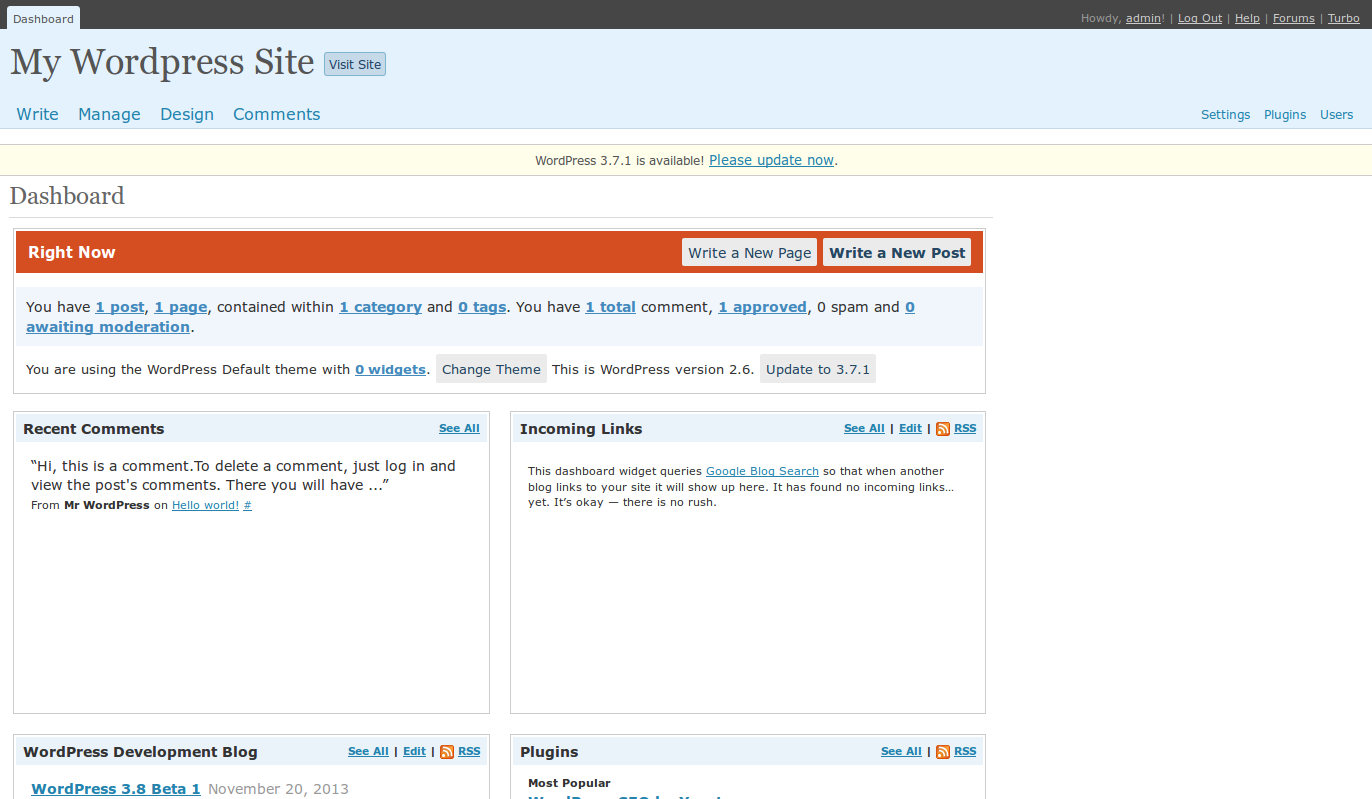Click the 'Hi, this is a comment' excerpt

pyautogui.click(x=243, y=475)
